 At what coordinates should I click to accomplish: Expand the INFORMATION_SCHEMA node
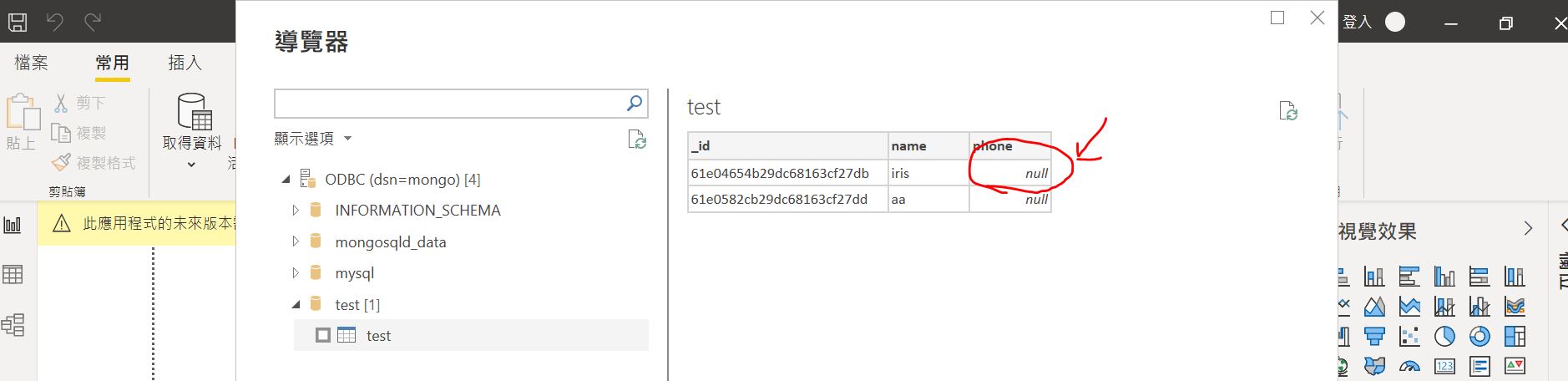(296, 211)
